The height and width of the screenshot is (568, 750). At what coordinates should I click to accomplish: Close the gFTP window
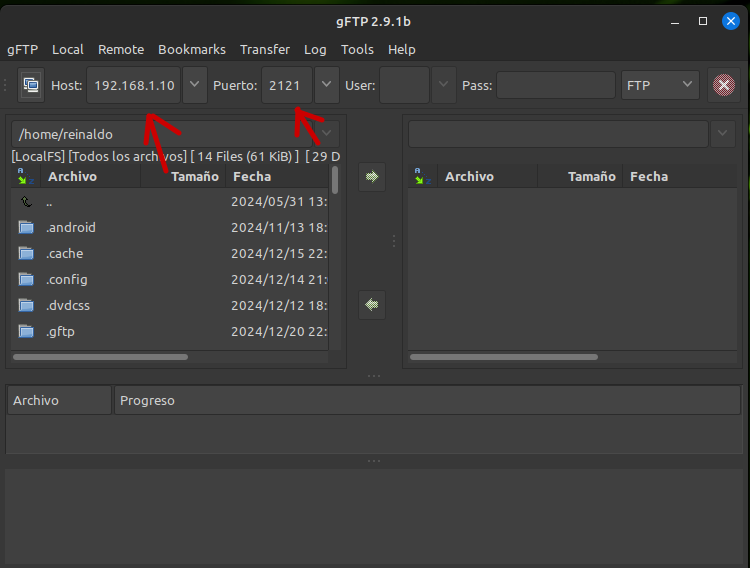coord(730,22)
